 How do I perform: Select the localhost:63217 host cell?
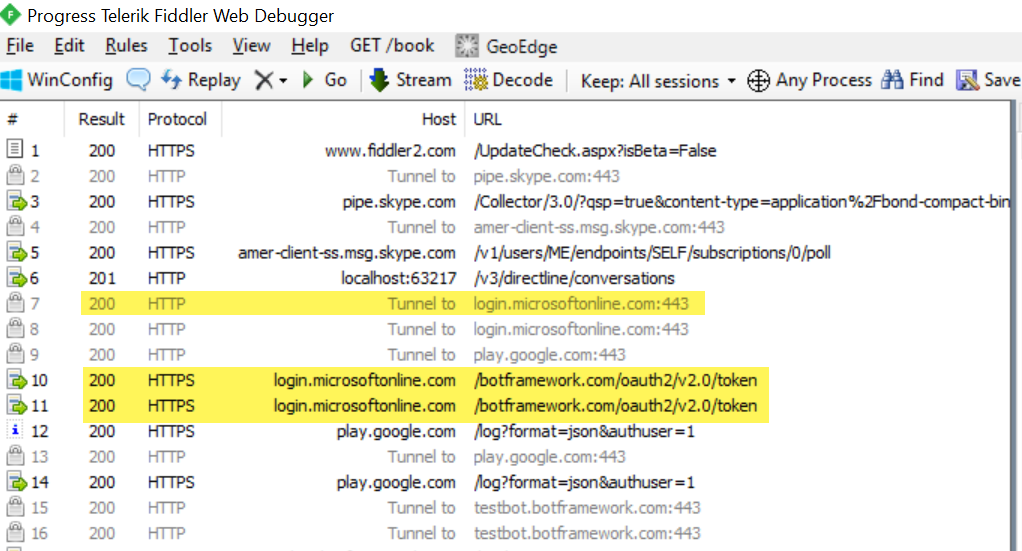tap(398, 278)
